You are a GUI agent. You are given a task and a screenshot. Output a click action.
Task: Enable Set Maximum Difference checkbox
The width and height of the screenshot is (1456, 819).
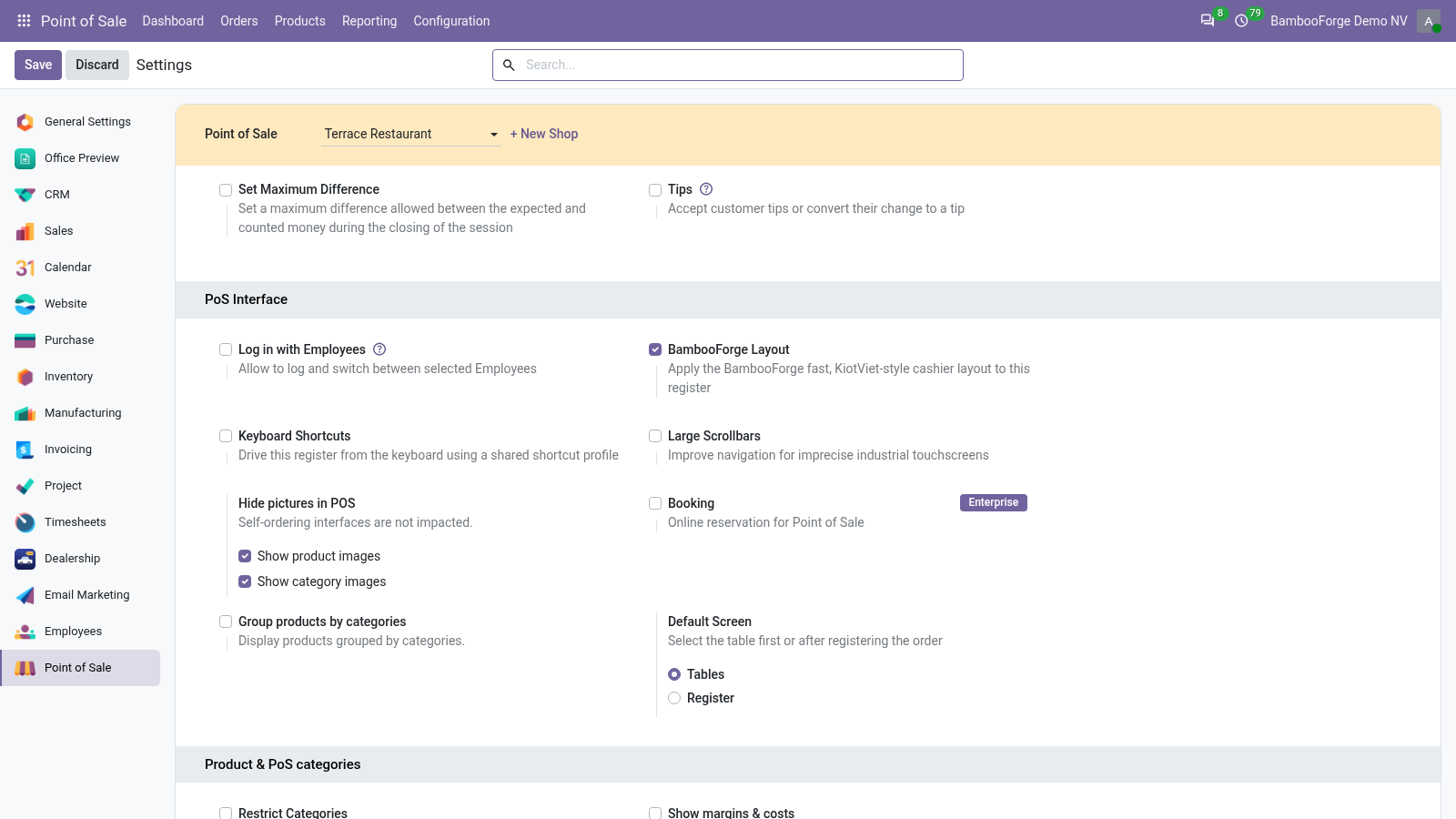click(226, 190)
